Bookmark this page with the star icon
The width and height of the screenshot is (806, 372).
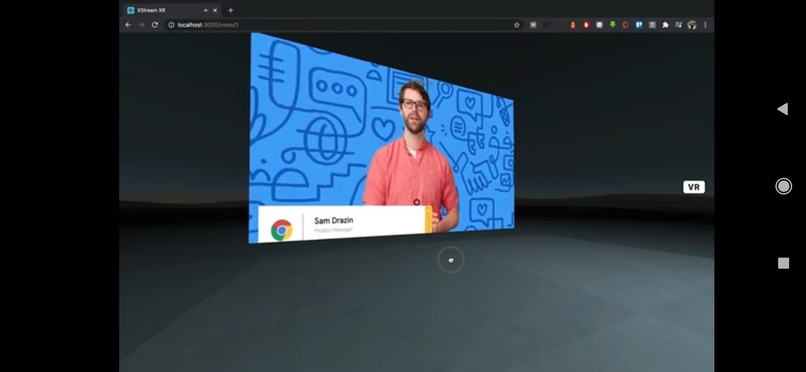(517, 25)
